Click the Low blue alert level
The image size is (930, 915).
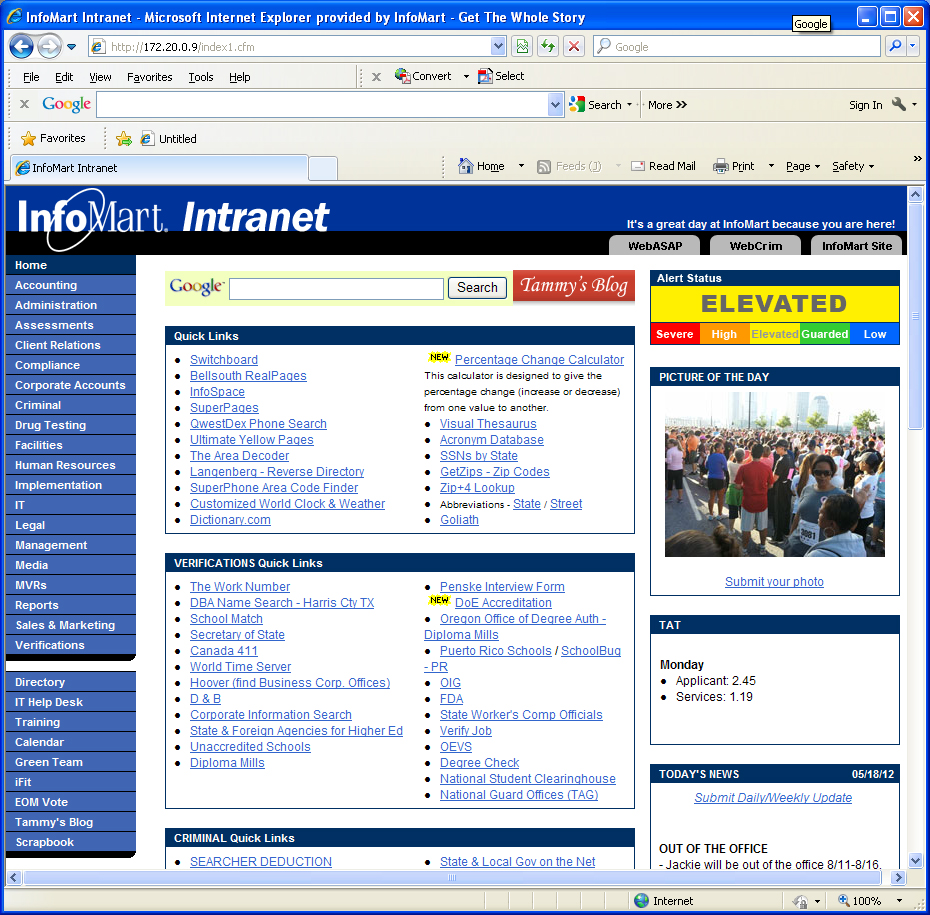point(874,334)
